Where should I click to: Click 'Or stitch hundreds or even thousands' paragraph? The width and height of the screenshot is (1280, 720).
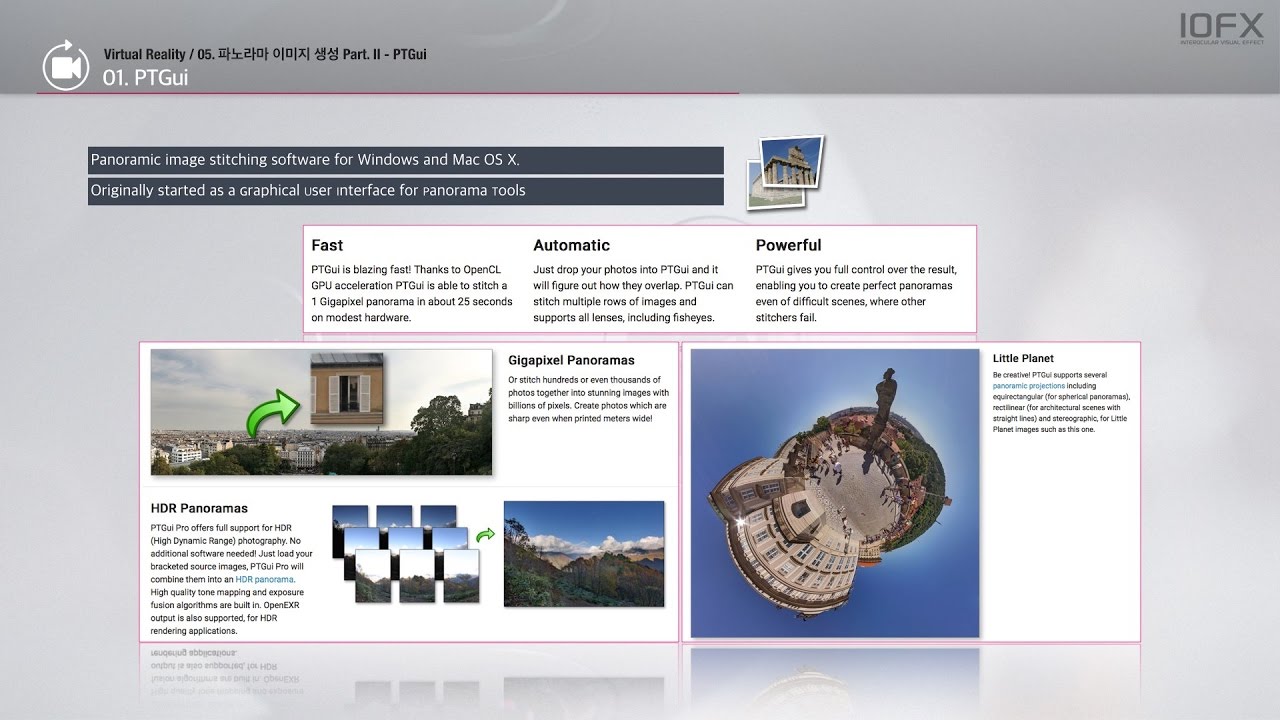(x=588, y=399)
